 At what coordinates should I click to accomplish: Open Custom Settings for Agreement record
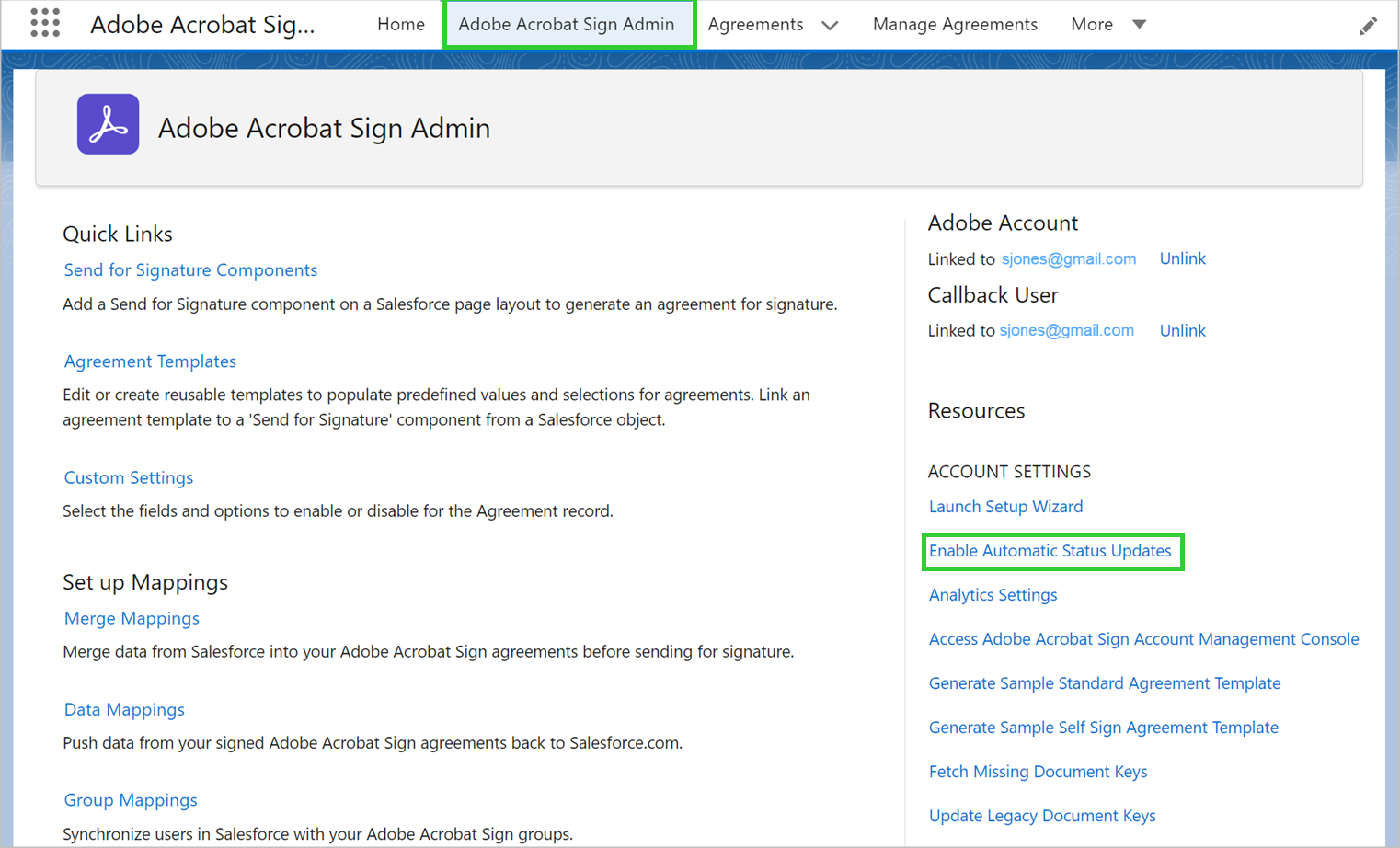click(128, 477)
